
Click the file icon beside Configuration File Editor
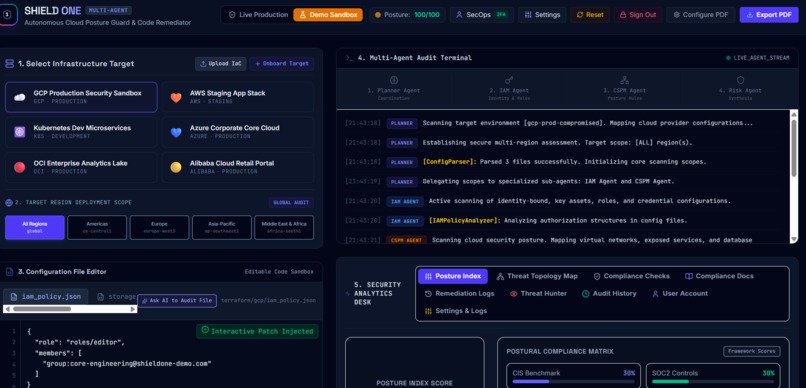[x=9, y=272]
